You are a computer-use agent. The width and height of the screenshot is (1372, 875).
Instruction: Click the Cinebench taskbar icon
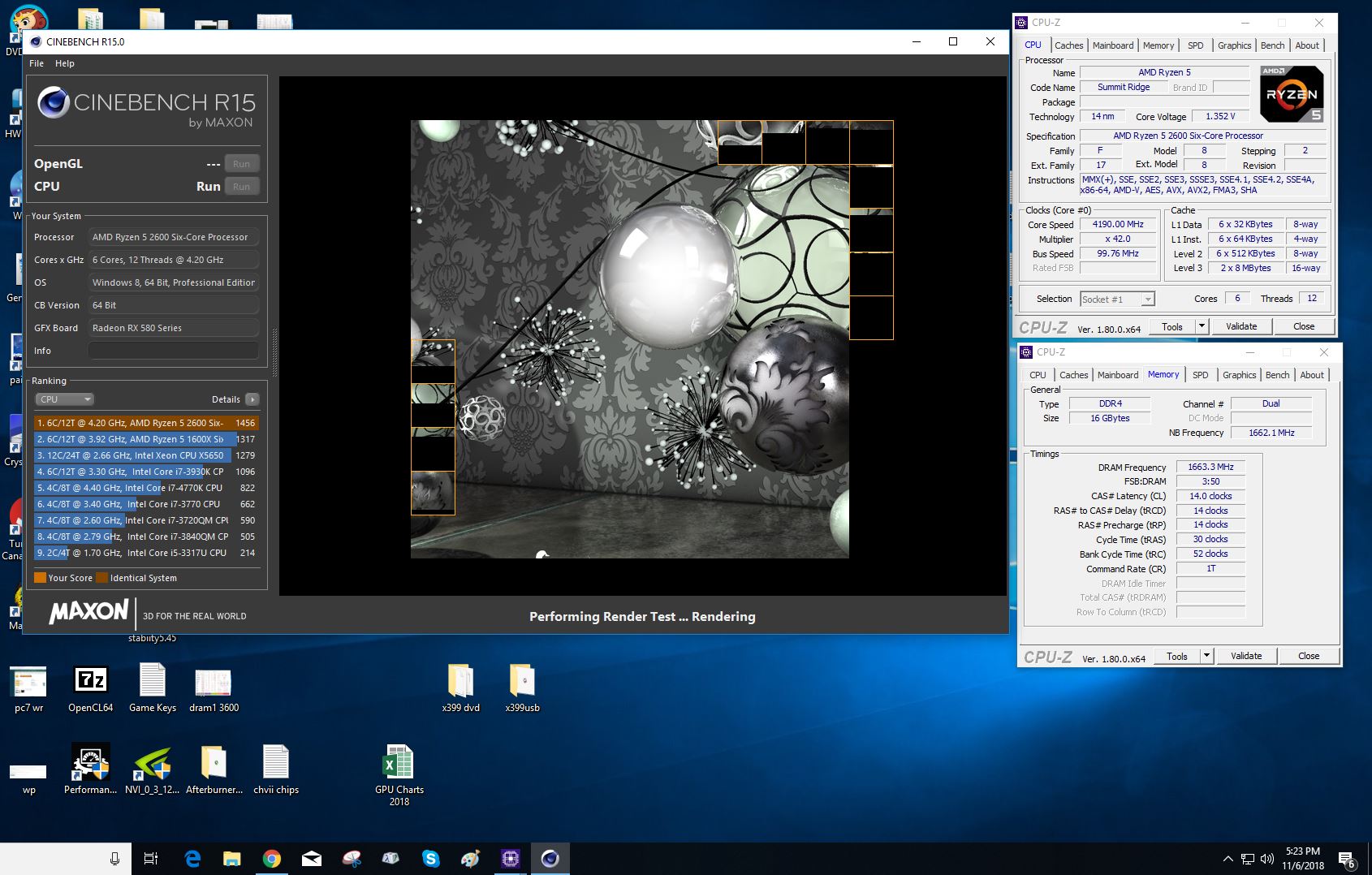click(x=550, y=859)
